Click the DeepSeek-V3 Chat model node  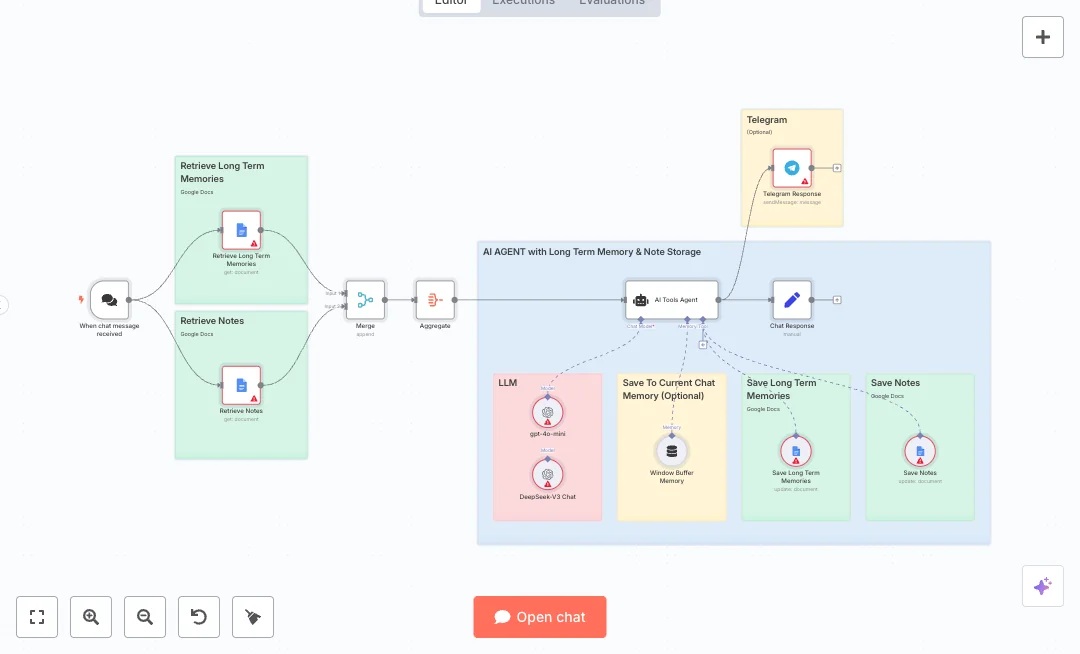tap(548, 474)
